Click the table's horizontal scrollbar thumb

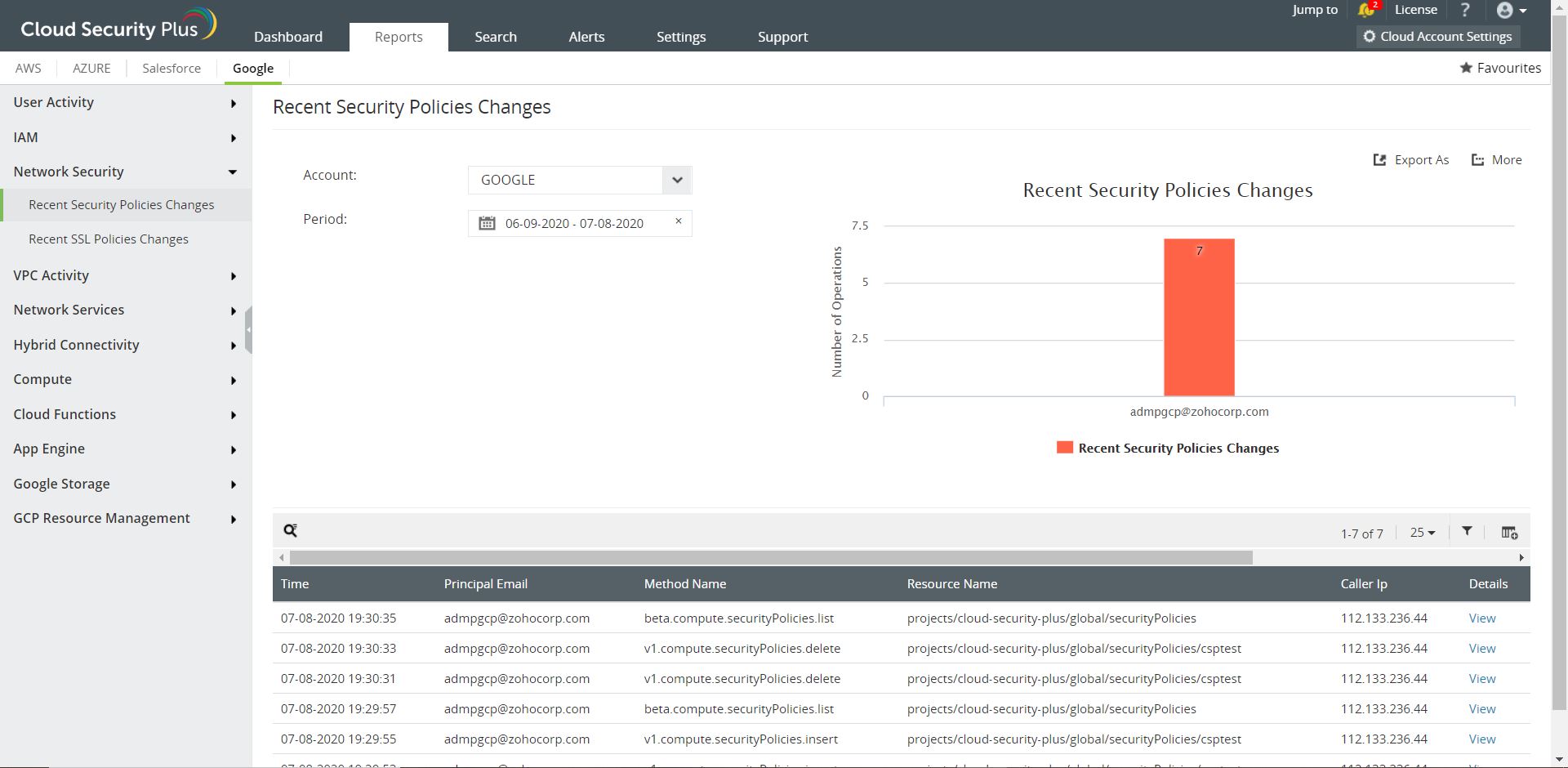771,557
